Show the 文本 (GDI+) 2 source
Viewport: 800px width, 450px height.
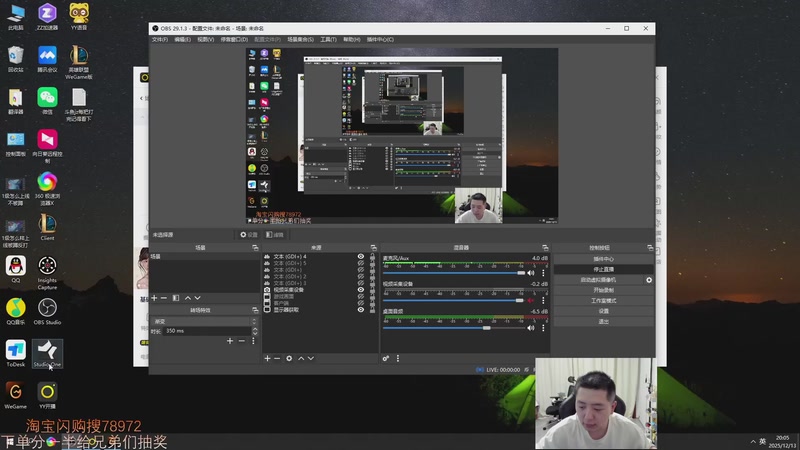point(361,277)
